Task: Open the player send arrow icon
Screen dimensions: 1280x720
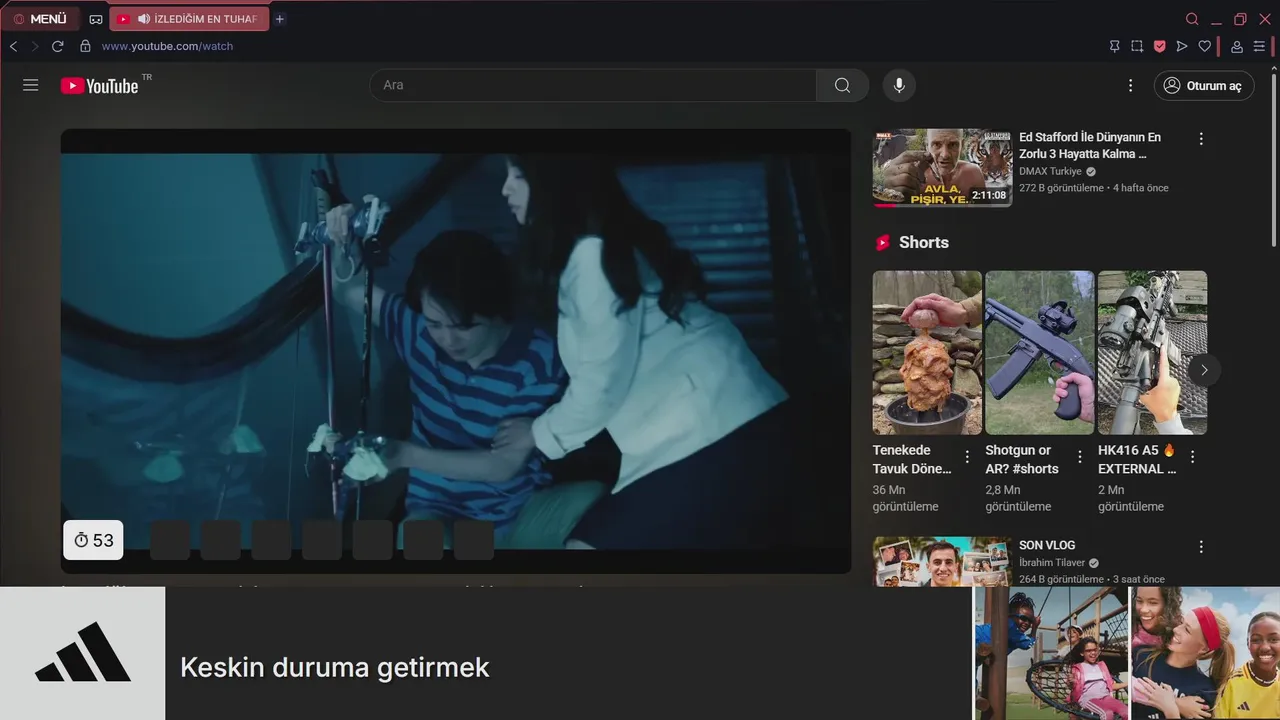Action: point(1182,46)
